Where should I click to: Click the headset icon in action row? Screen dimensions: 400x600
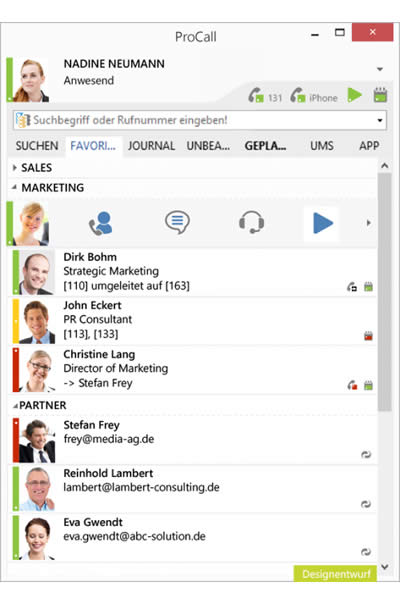tap(251, 222)
